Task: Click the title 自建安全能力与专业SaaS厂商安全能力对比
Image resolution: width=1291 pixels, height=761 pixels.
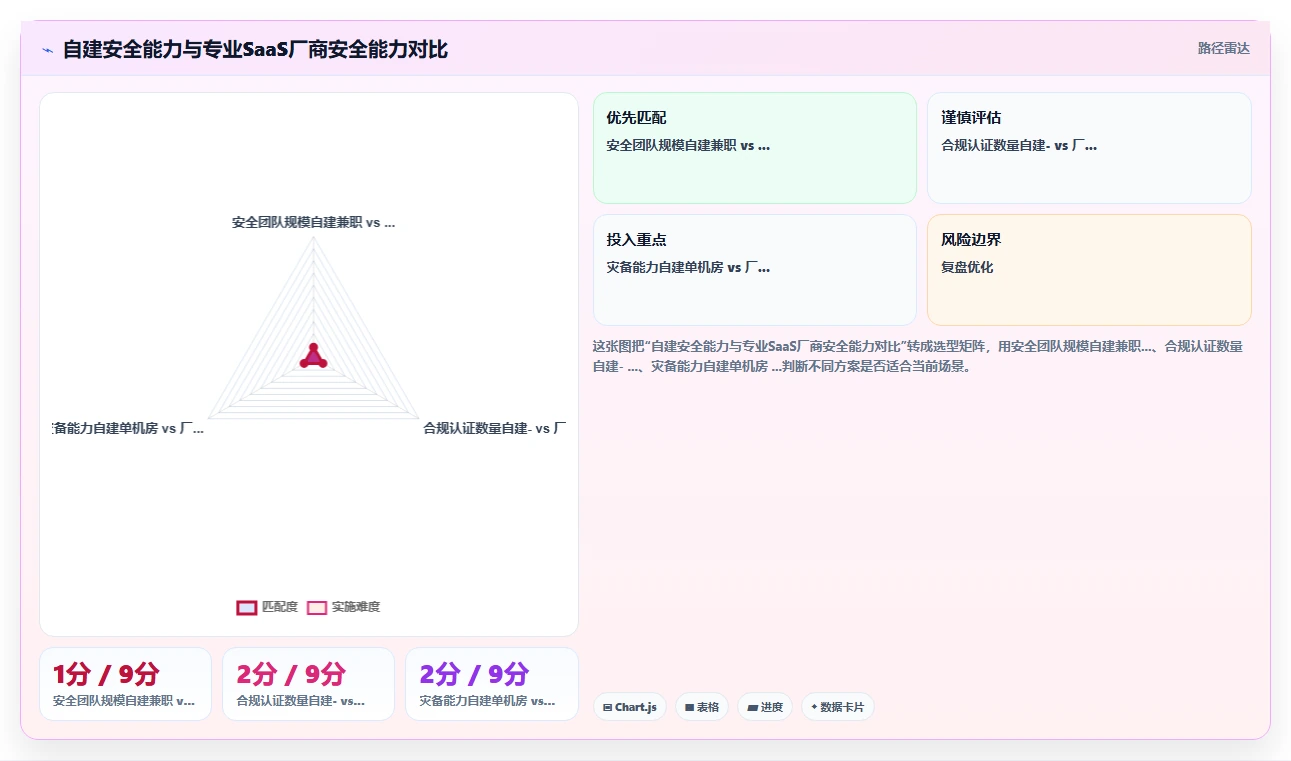Action: click(x=255, y=49)
